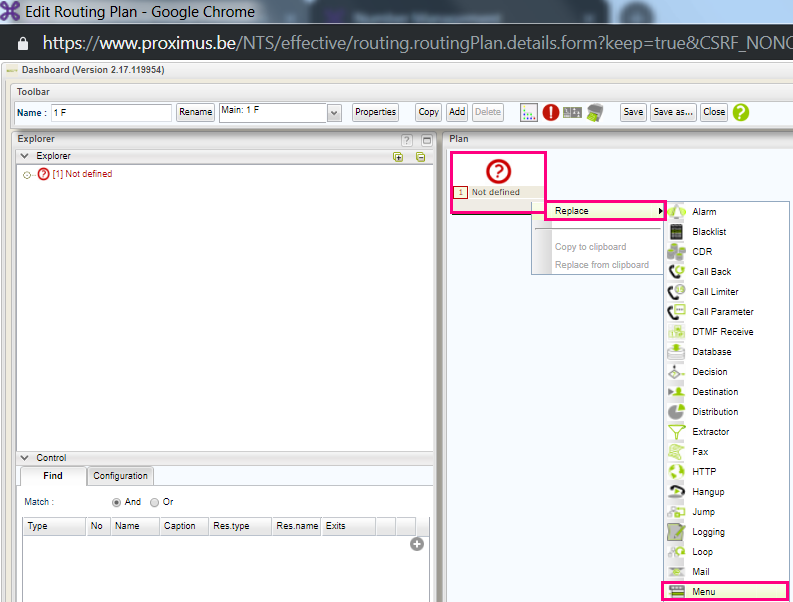Viewport: 793px width, 602px height.
Task: Select the And match radio button
Action: (117, 502)
